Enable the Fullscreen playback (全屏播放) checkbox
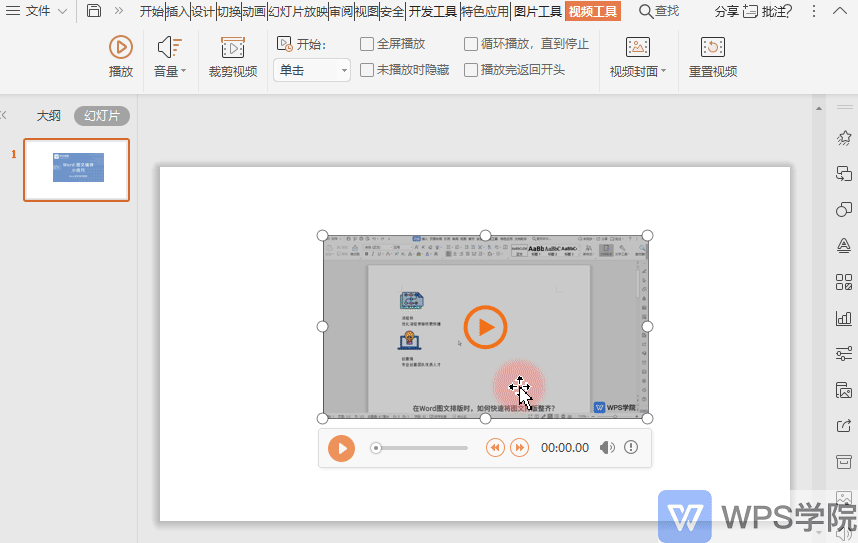The width and height of the screenshot is (858, 543). pos(367,44)
